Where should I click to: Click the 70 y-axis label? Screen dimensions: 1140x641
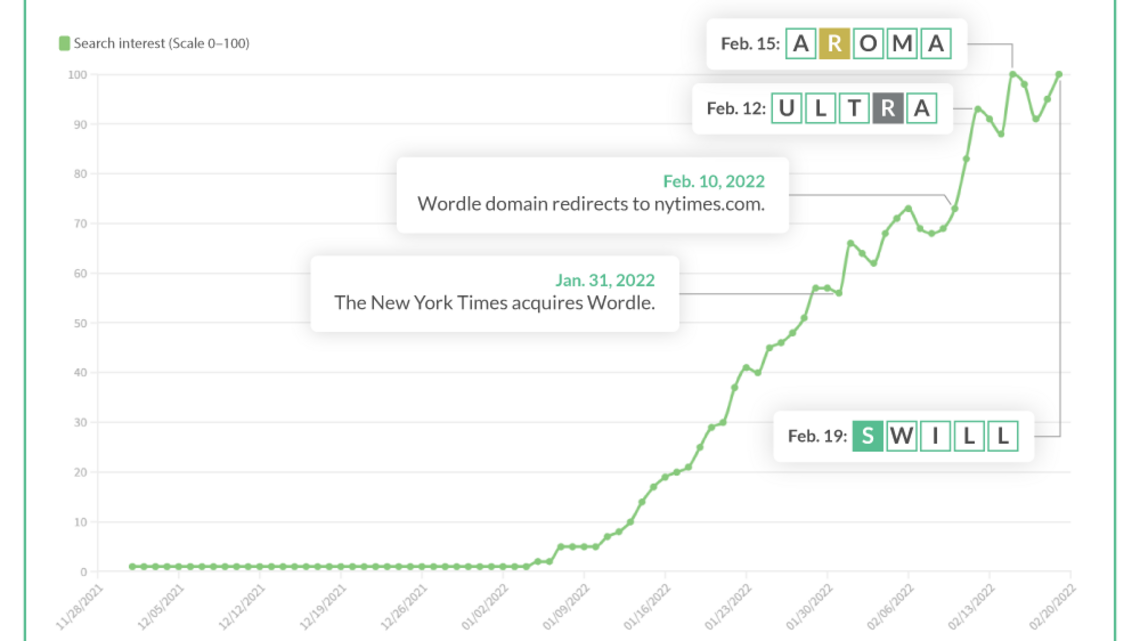point(80,224)
